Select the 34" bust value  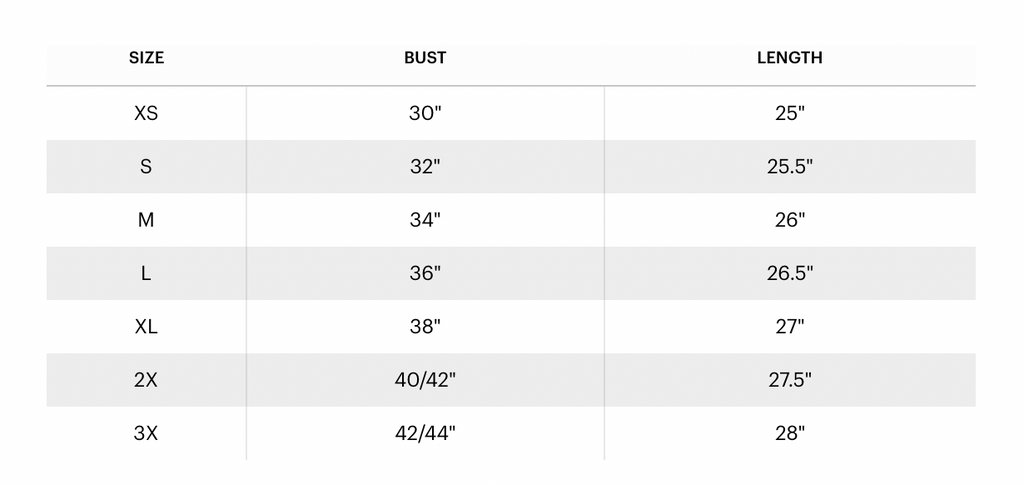(x=425, y=220)
